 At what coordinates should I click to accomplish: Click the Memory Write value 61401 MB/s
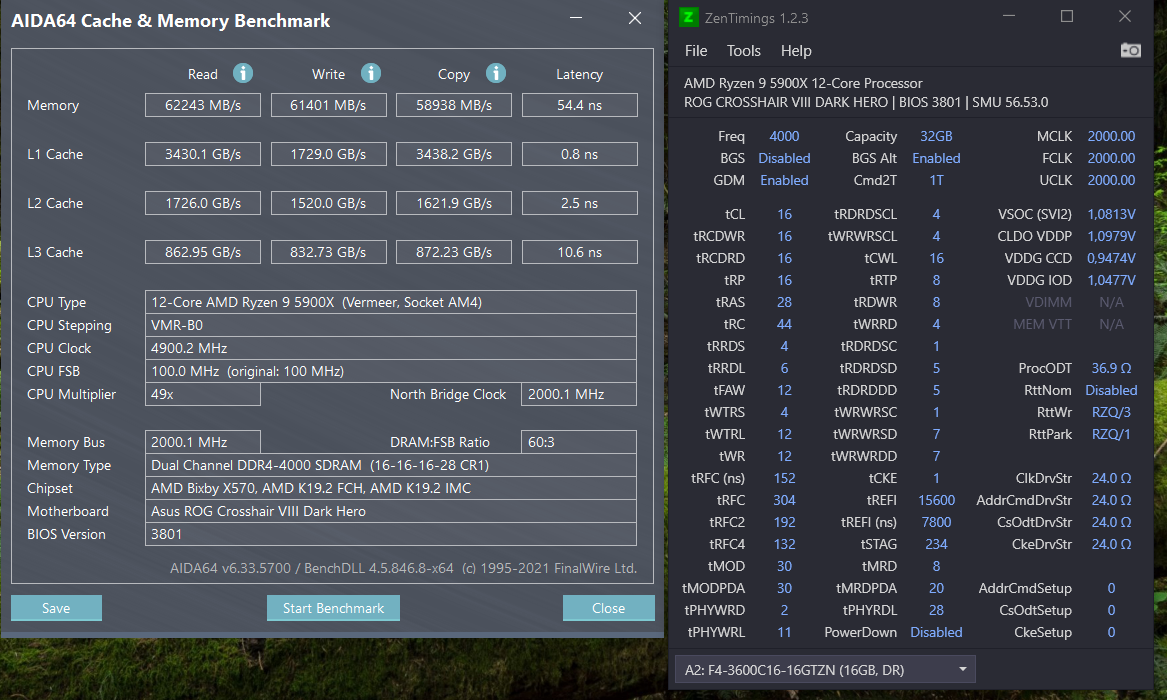click(328, 105)
